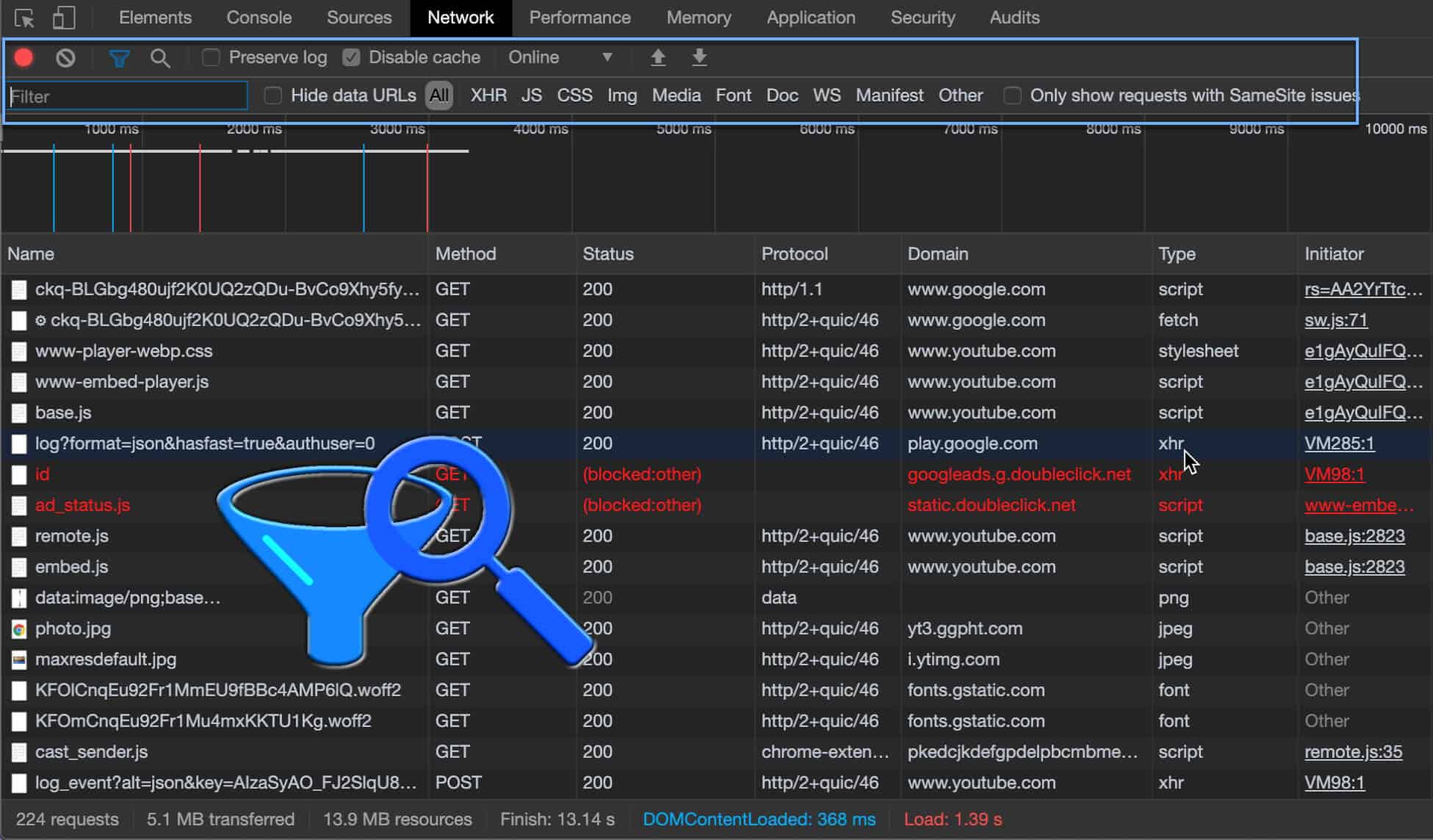The height and width of the screenshot is (840, 1433).
Task: Open the Application tab
Action: pos(810,17)
